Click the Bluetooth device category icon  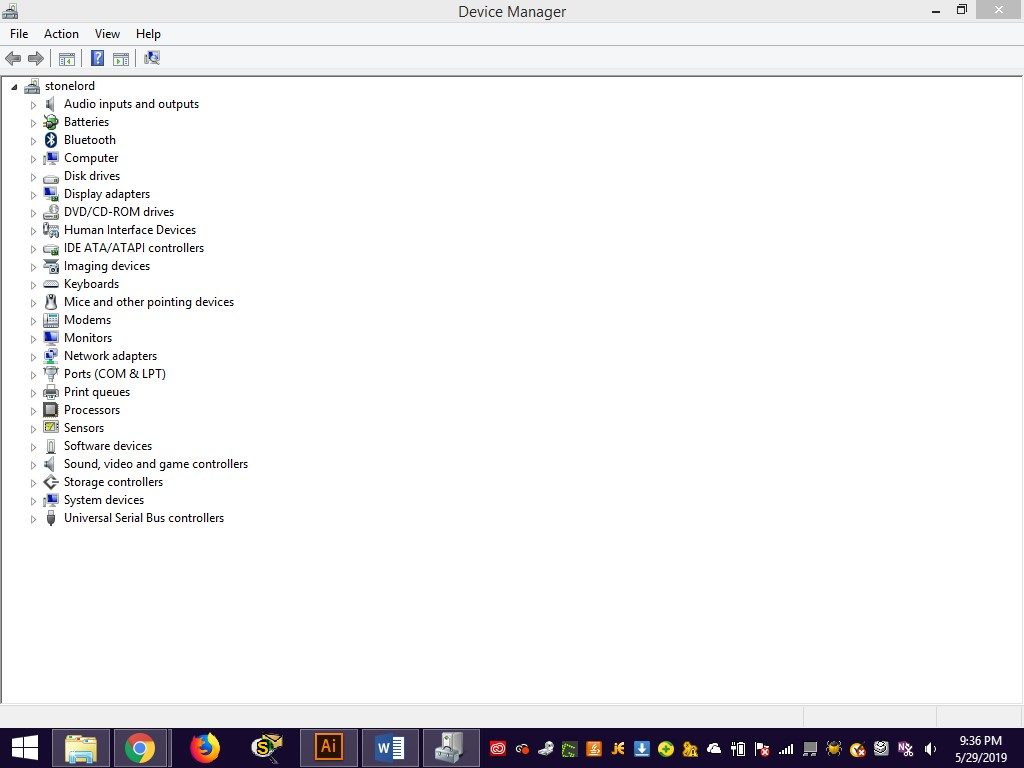[x=51, y=140]
